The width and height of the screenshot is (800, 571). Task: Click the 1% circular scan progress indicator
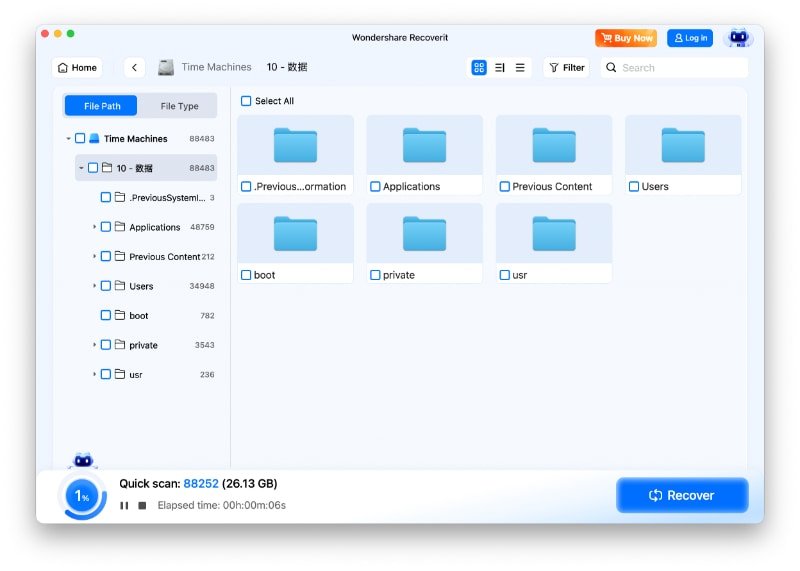click(82, 496)
